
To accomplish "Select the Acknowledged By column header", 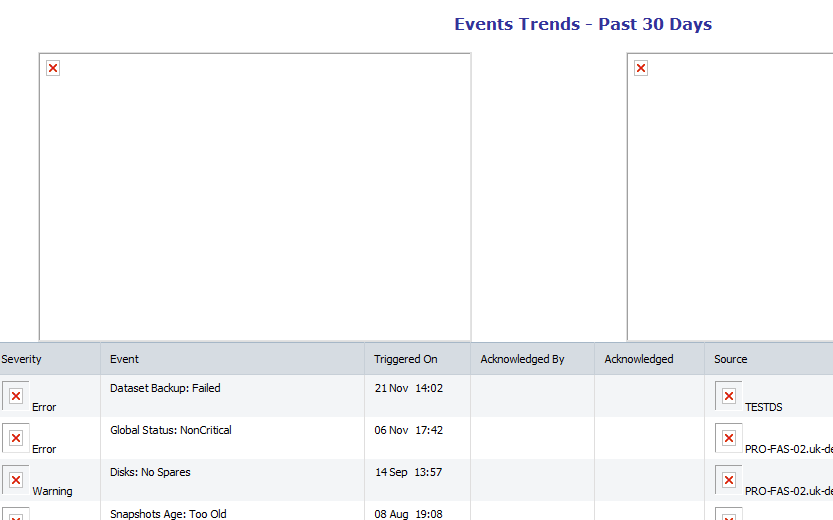I will (522, 359).
